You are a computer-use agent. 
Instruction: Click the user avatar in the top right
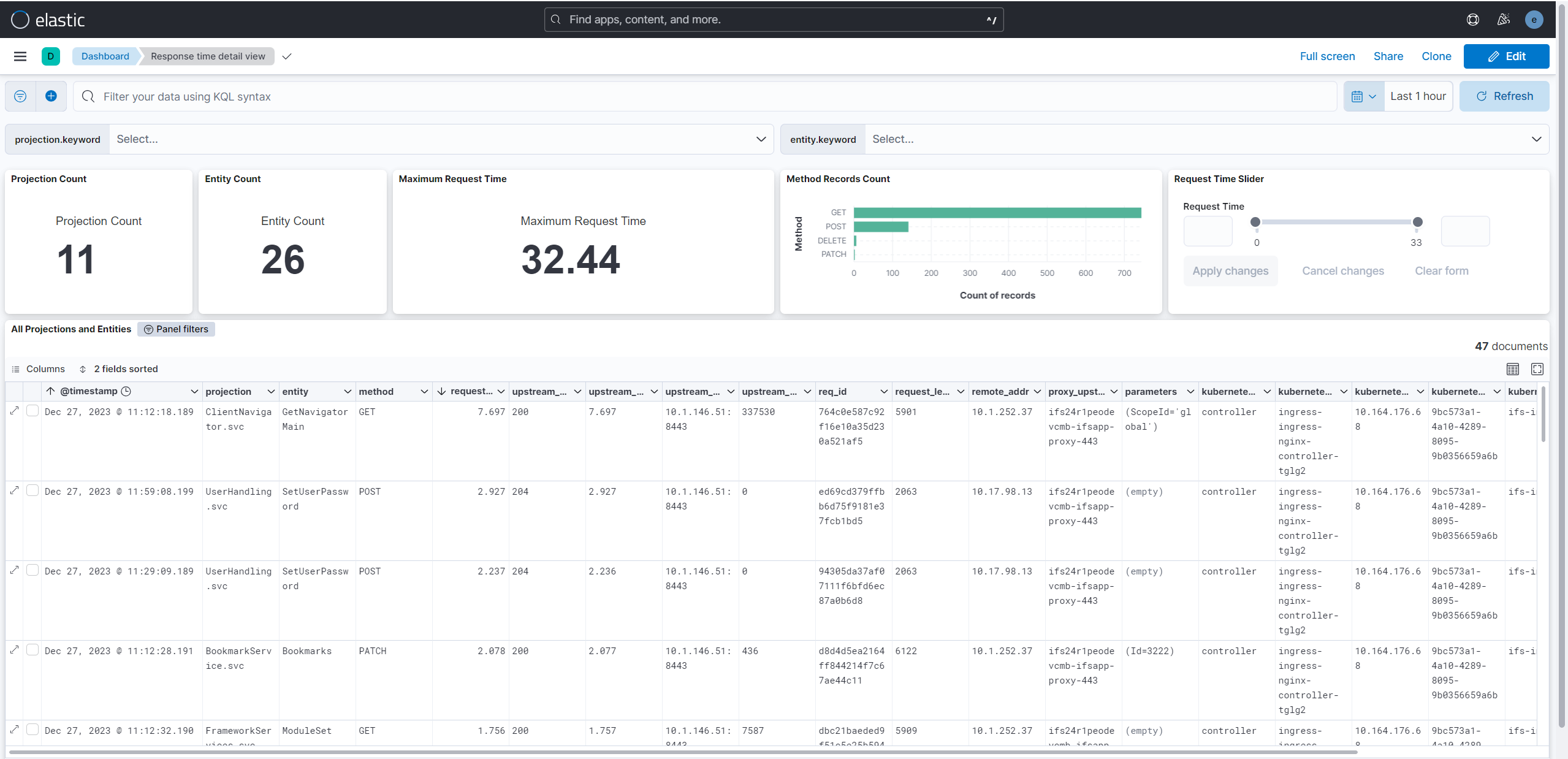coord(1534,19)
